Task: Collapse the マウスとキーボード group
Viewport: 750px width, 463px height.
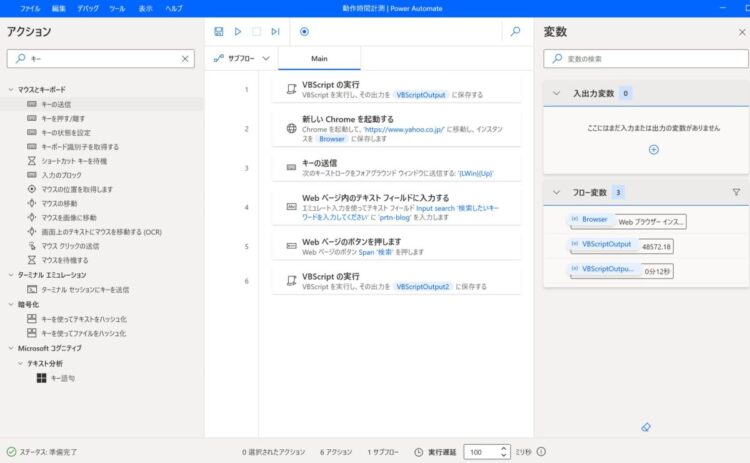Action: point(11,89)
